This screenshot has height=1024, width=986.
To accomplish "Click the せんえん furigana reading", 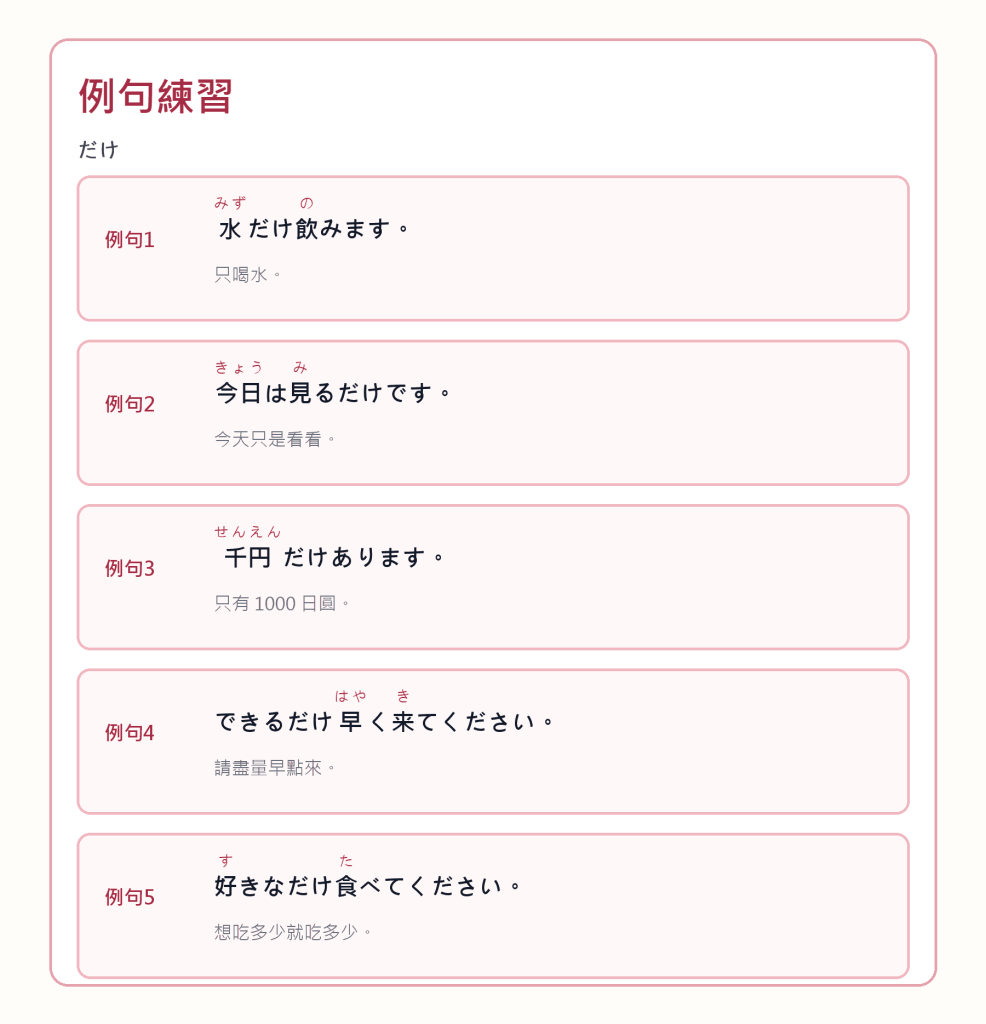I will click(247, 532).
